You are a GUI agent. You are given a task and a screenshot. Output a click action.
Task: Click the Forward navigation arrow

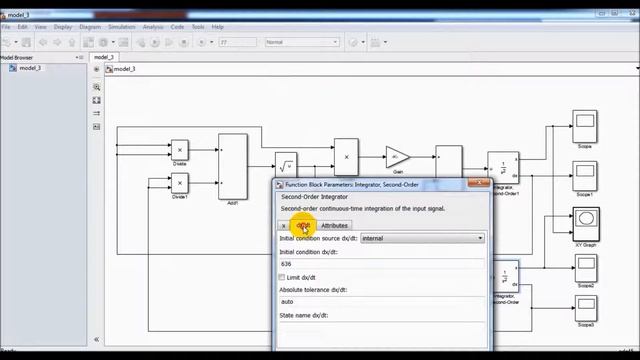click(x=57, y=42)
